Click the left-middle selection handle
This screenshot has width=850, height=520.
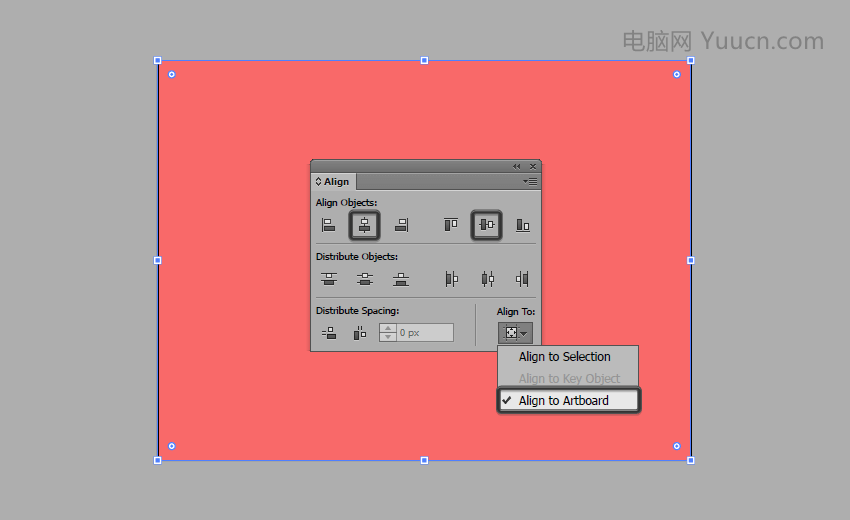(158, 260)
